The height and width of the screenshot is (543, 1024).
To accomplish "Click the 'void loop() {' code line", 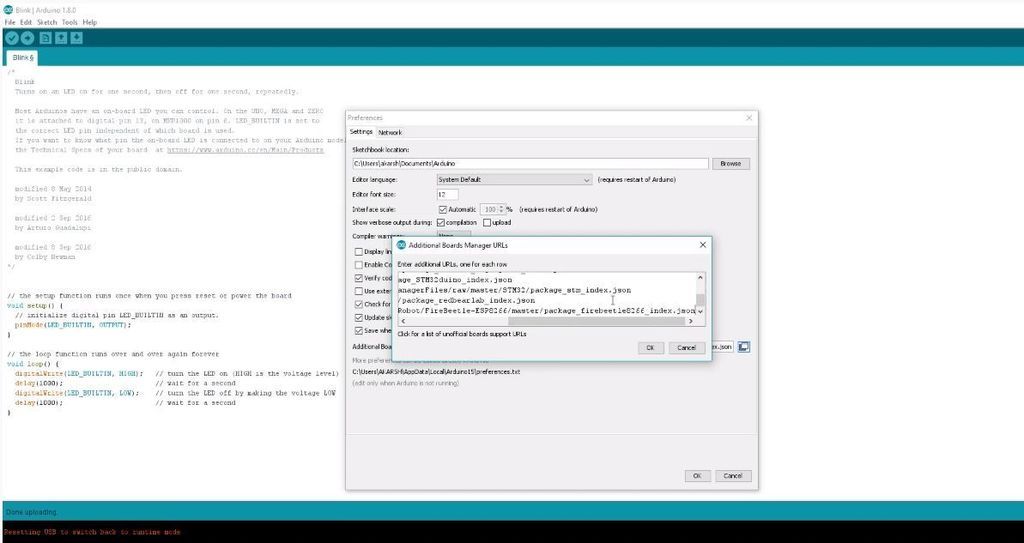I will point(33,363).
